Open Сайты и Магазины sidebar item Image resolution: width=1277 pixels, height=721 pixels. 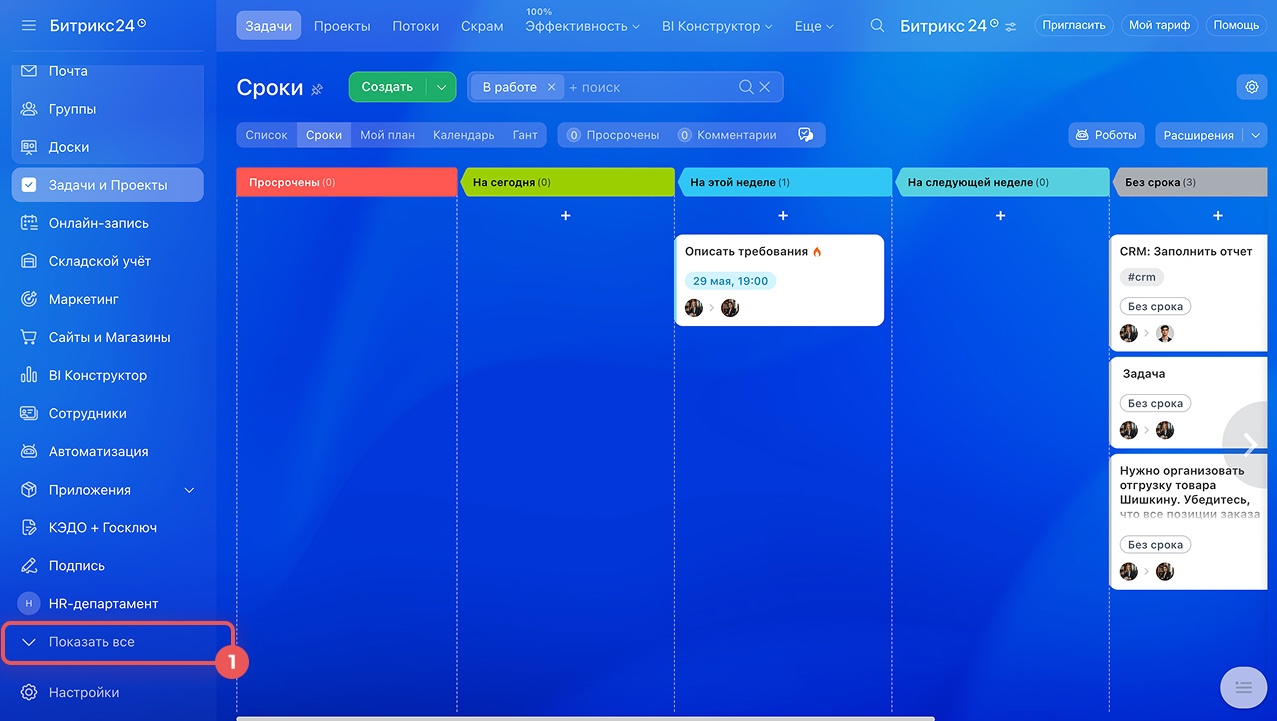[x=107, y=337]
